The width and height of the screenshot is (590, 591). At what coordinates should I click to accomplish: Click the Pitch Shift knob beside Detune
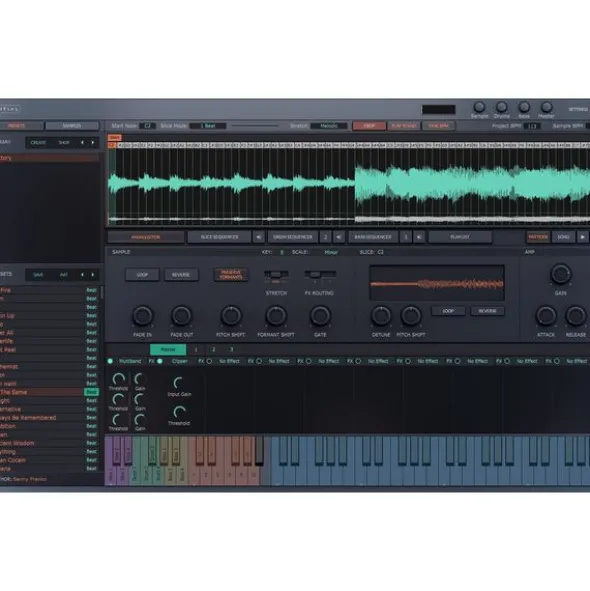(x=411, y=316)
